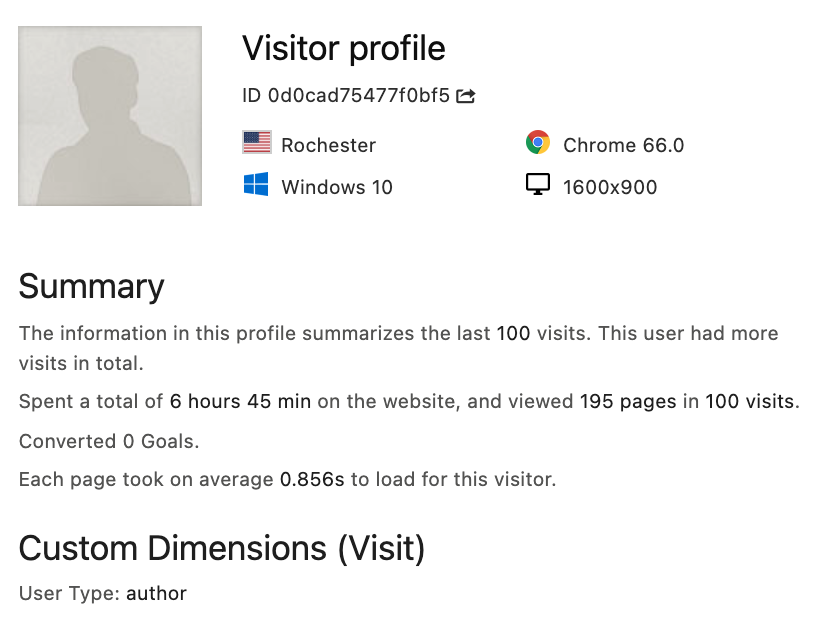The image size is (820, 620).
Task: Click the Visitor profile heading
Action: point(343,48)
